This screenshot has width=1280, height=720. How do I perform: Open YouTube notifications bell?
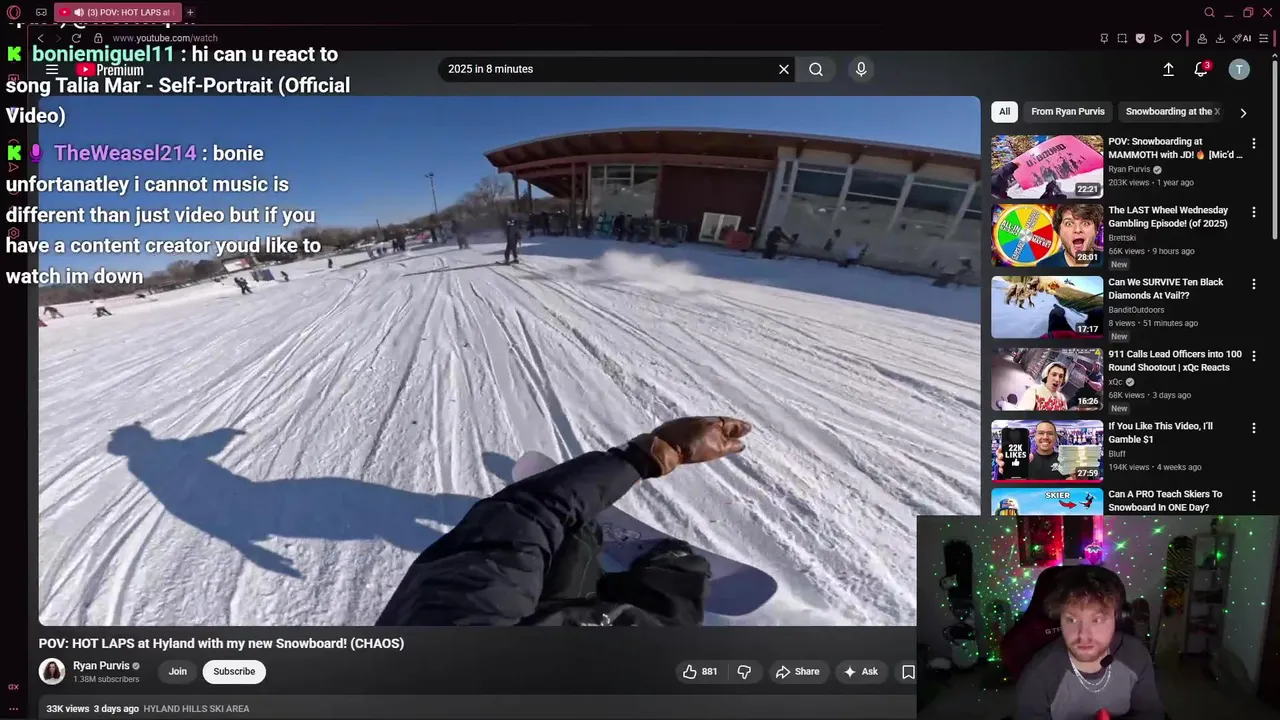pos(1201,69)
